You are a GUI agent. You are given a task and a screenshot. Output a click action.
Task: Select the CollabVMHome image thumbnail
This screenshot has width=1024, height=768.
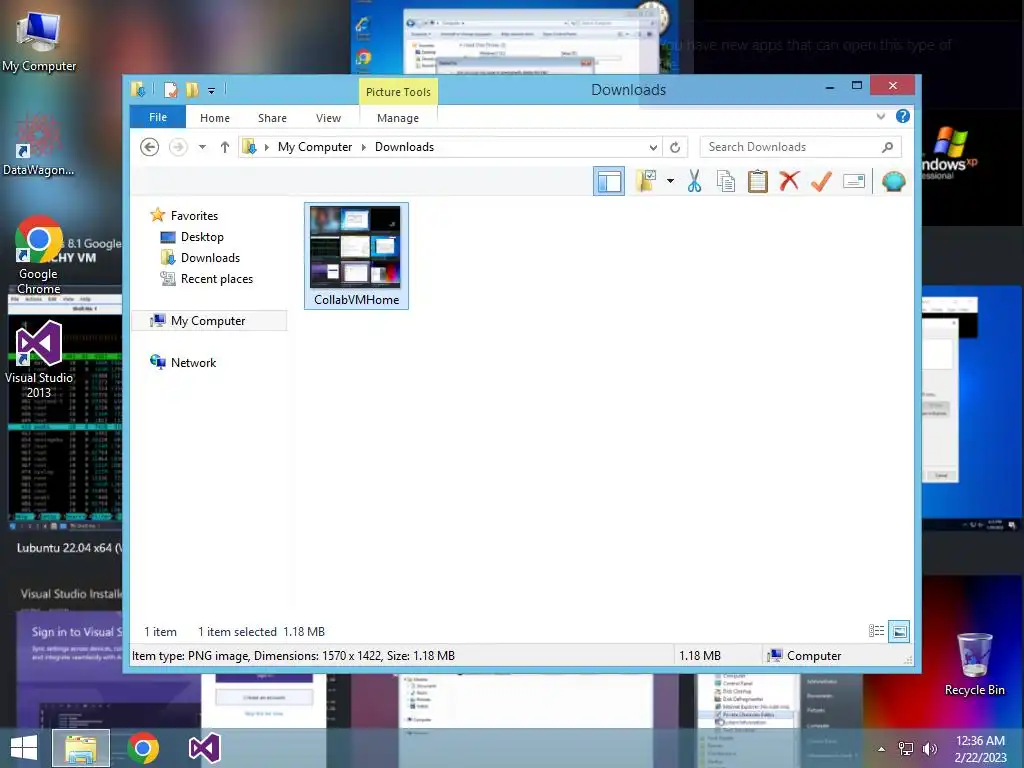point(356,255)
